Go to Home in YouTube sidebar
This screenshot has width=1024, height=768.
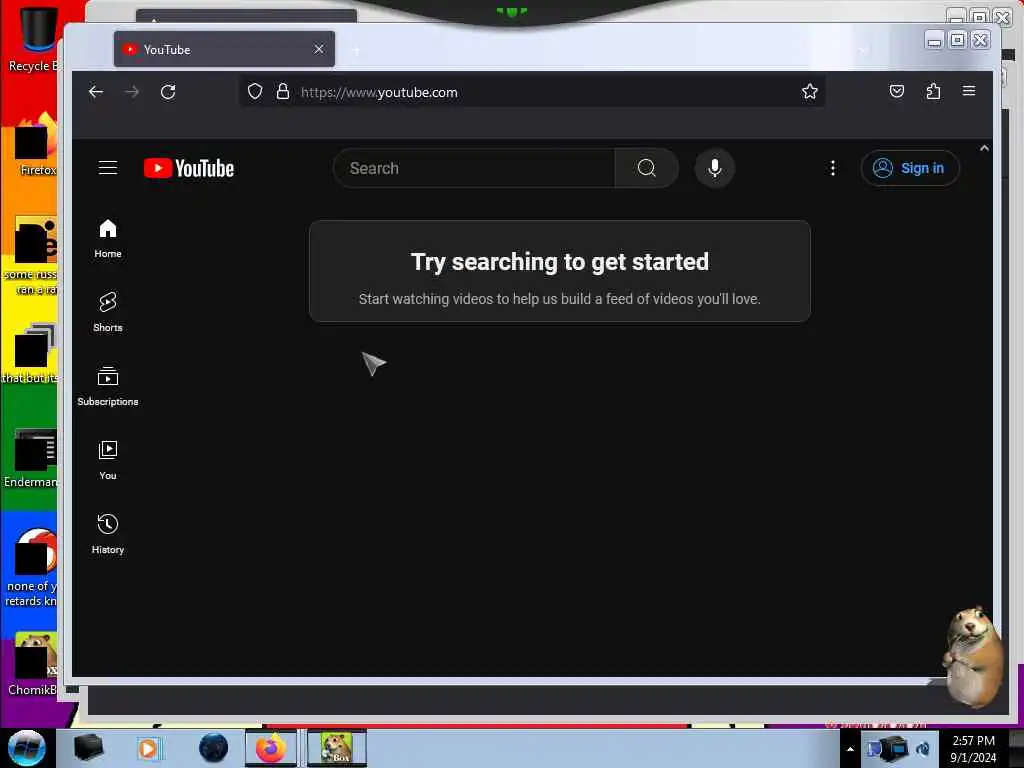(108, 238)
